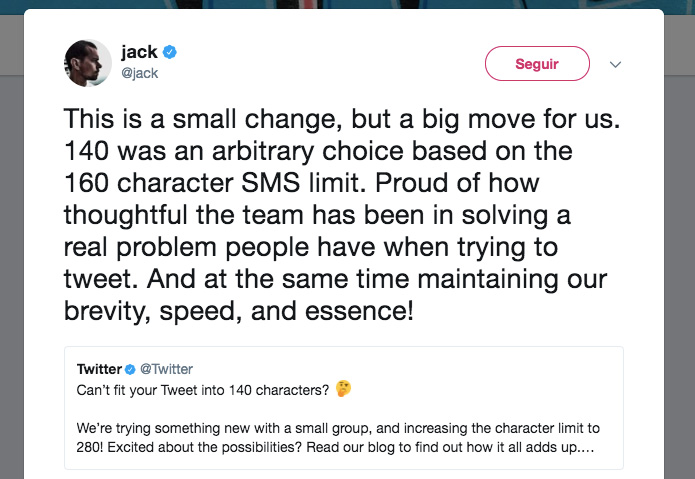Click the Twitter account name in quoted tweet
Viewport: 695px width, 479px height.
click(99, 369)
